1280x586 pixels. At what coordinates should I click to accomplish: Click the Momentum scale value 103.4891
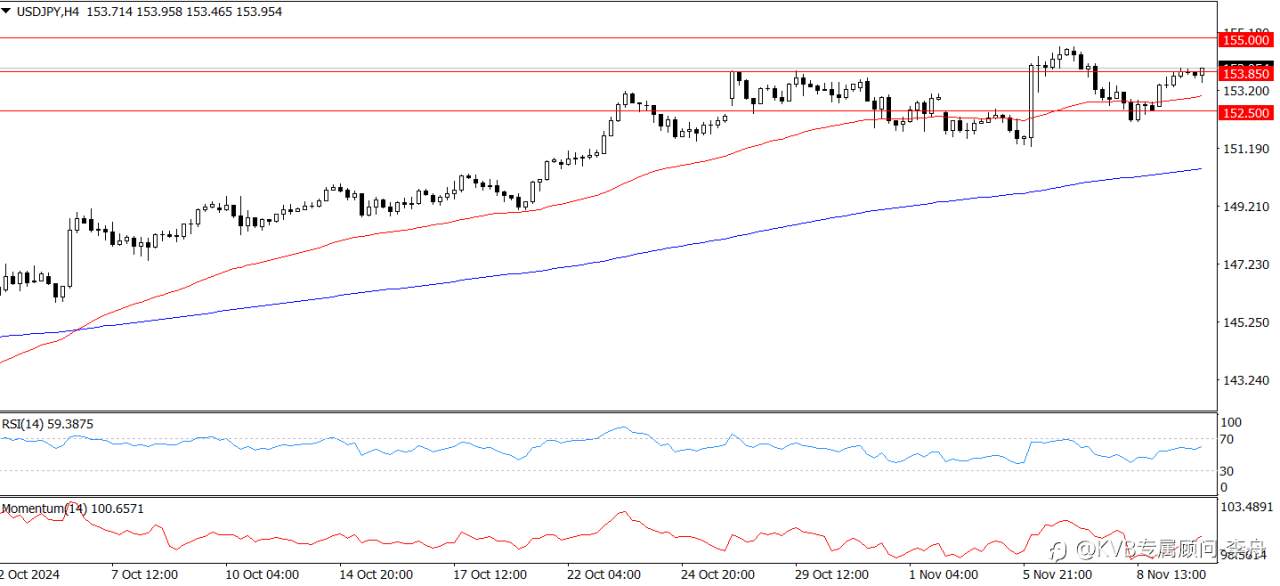coord(1248,507)
